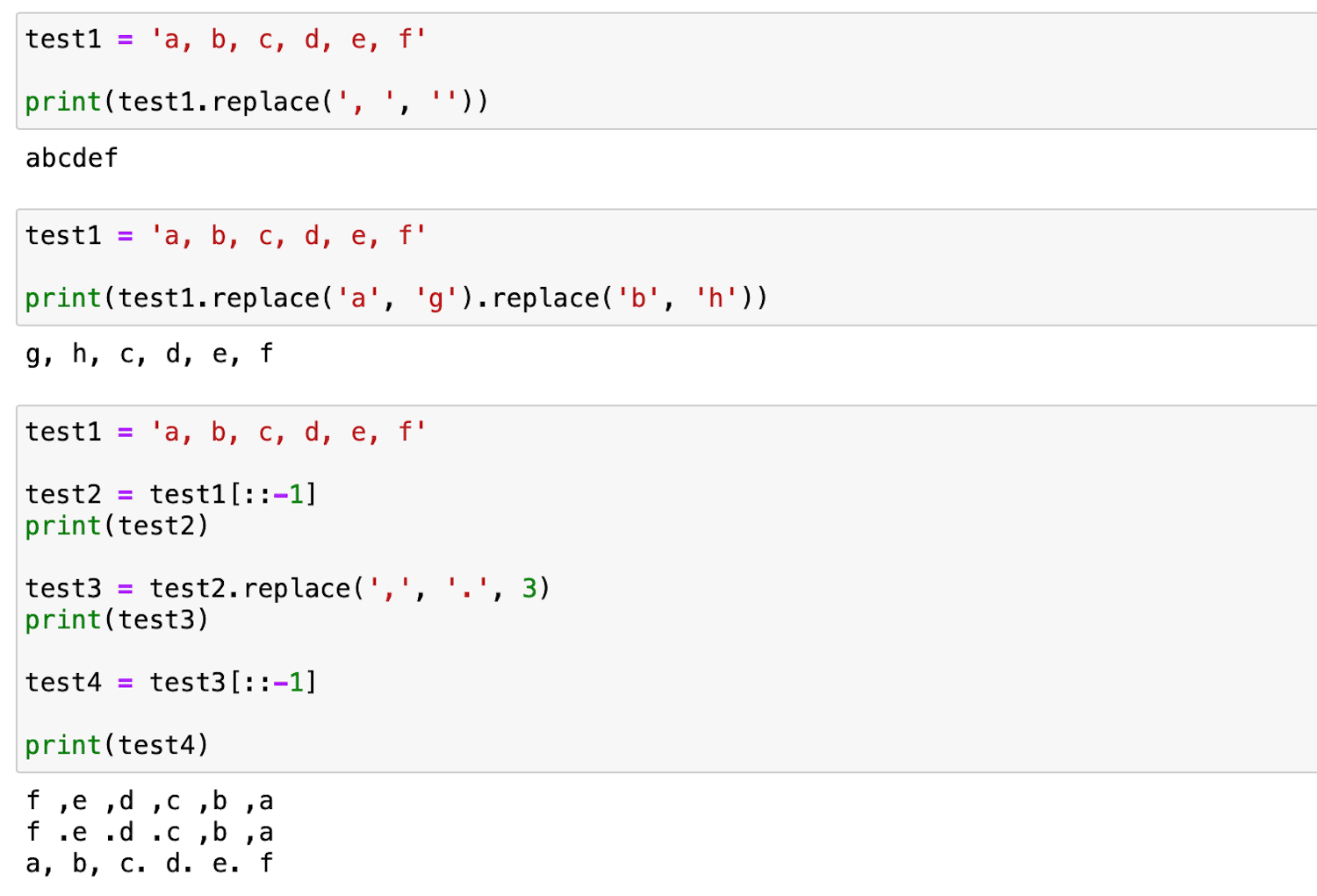Click the number 3 argument in replace call

pos(529,588)
